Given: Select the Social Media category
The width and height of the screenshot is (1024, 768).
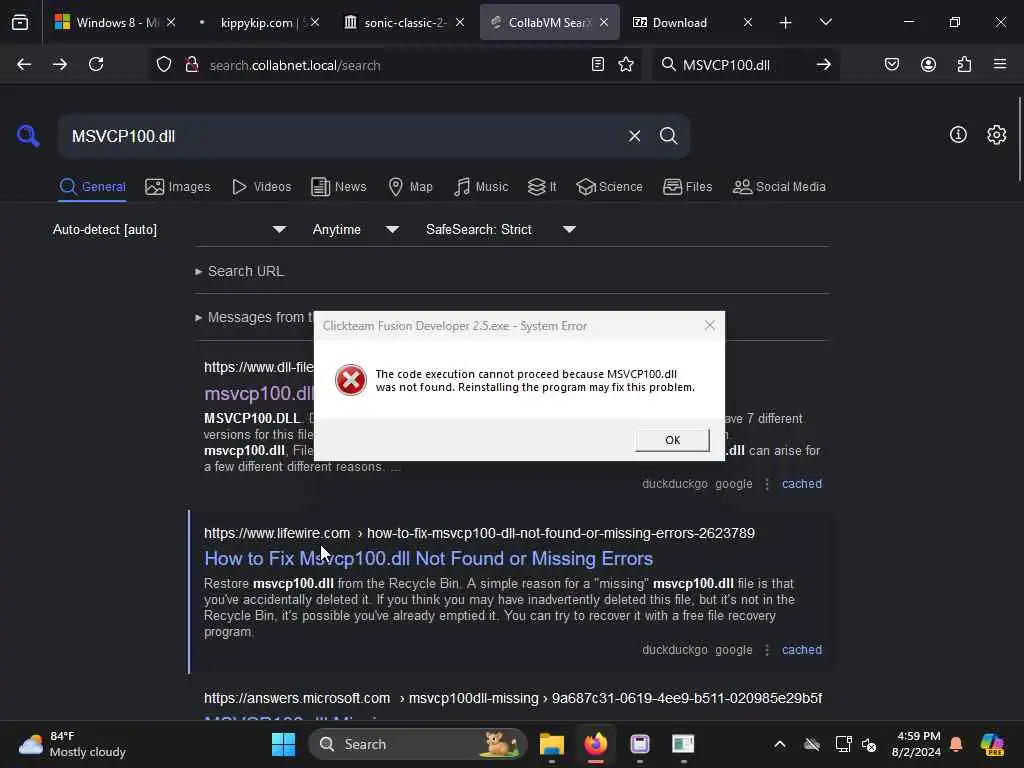Looking at the screenshot, I should tap(779, 187).
